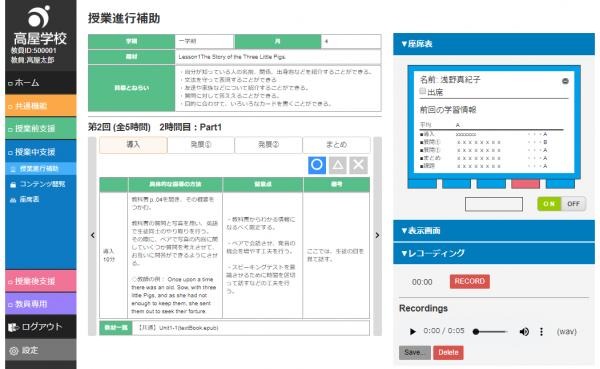Expand the 表示画面 panel
Screen dimensions: 600x369
tap(494, 230)
